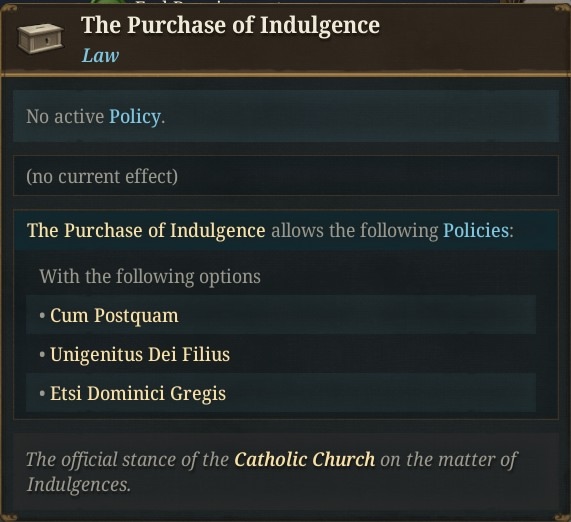Click the bullet before Cum Postquam
Screen dimensions: 571x522
click(42, 315)
